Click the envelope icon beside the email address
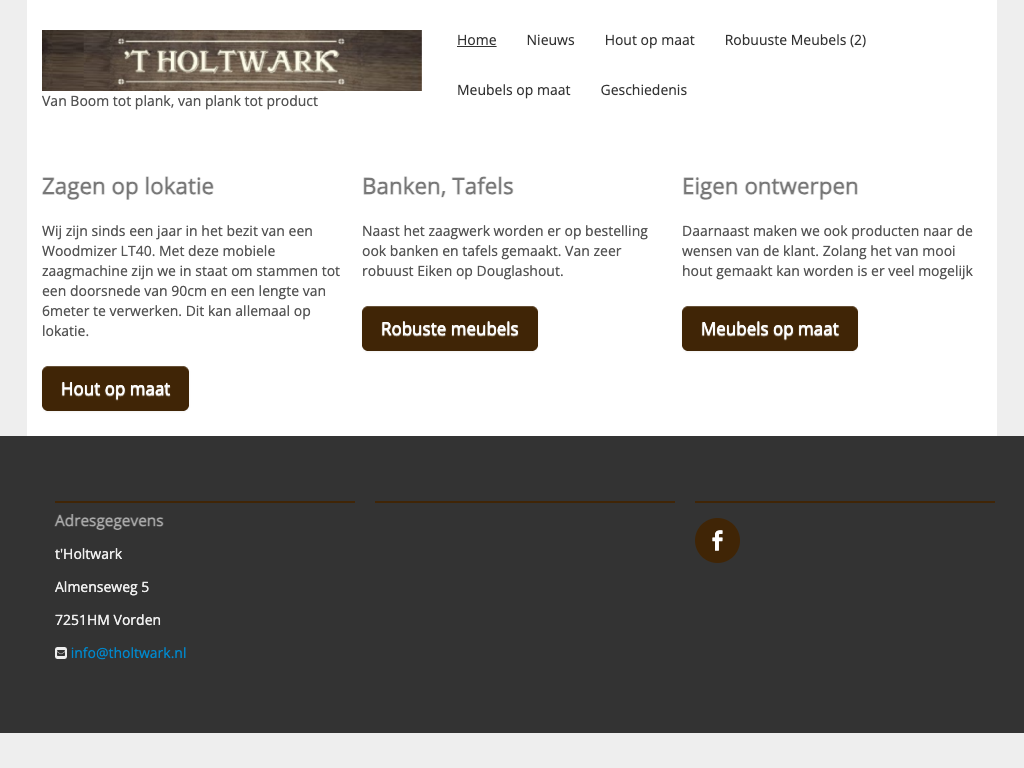 [61, 653]
